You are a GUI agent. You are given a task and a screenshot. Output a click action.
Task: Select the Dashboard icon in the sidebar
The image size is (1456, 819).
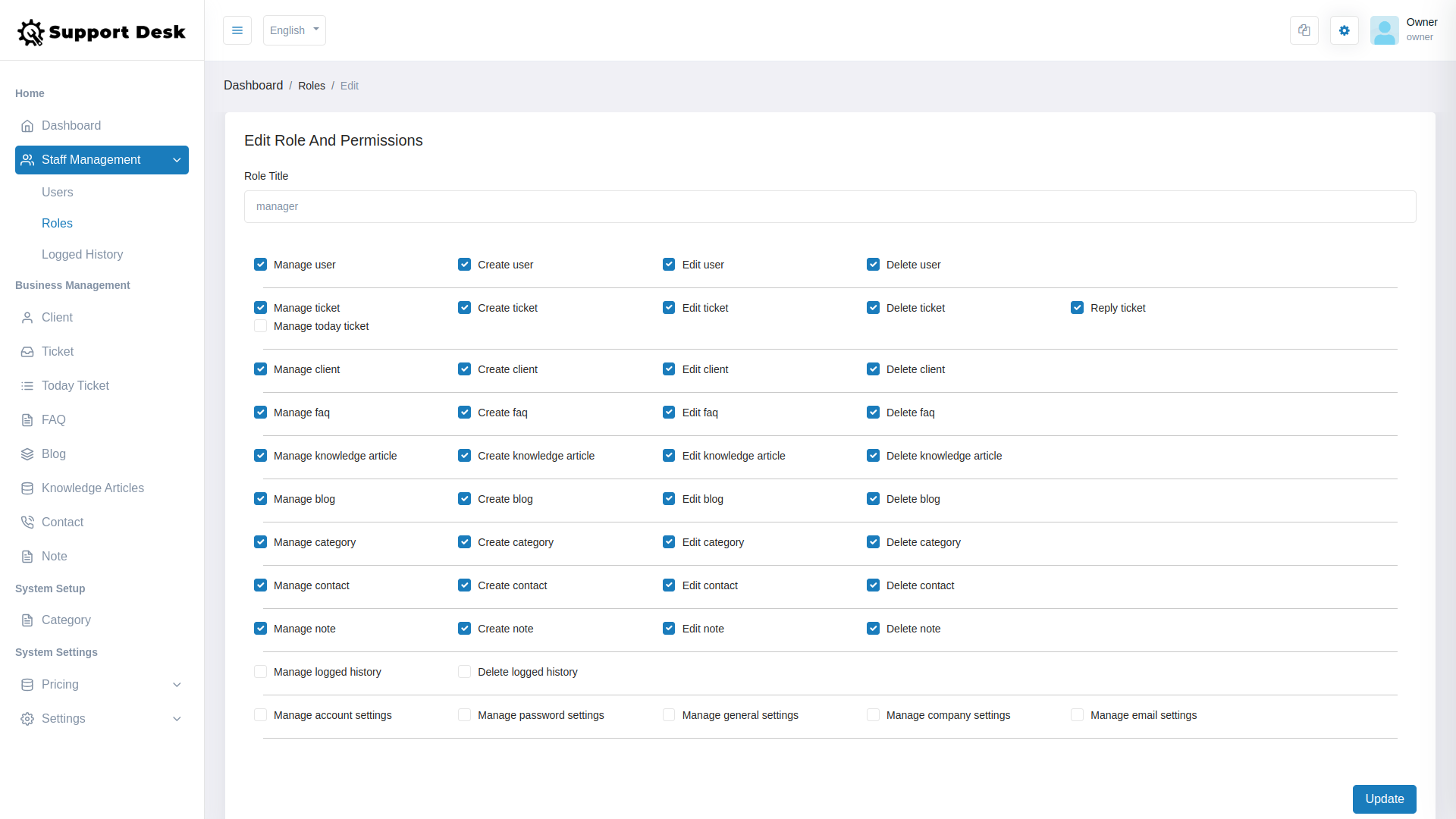[27, 126]
